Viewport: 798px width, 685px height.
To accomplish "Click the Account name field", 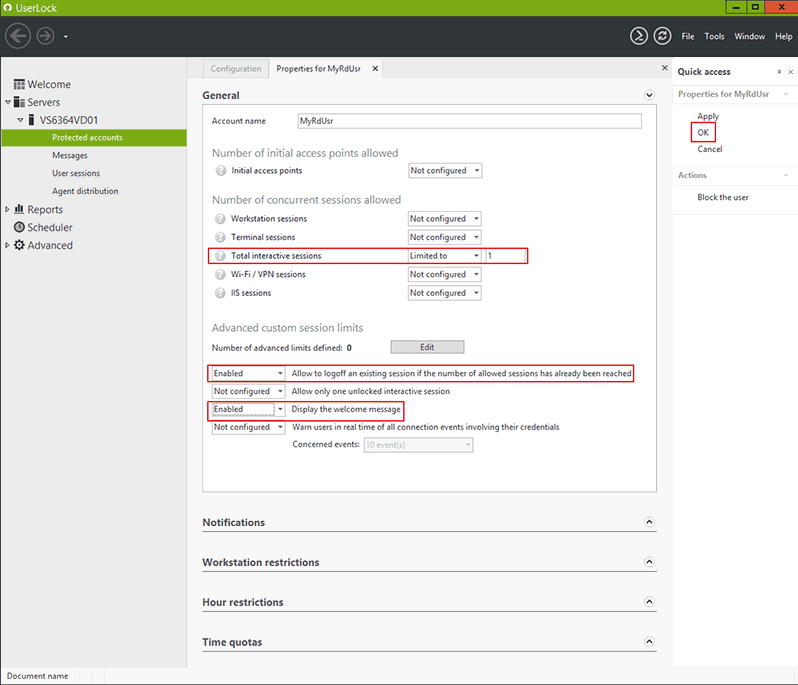I will tap(469, 121).
